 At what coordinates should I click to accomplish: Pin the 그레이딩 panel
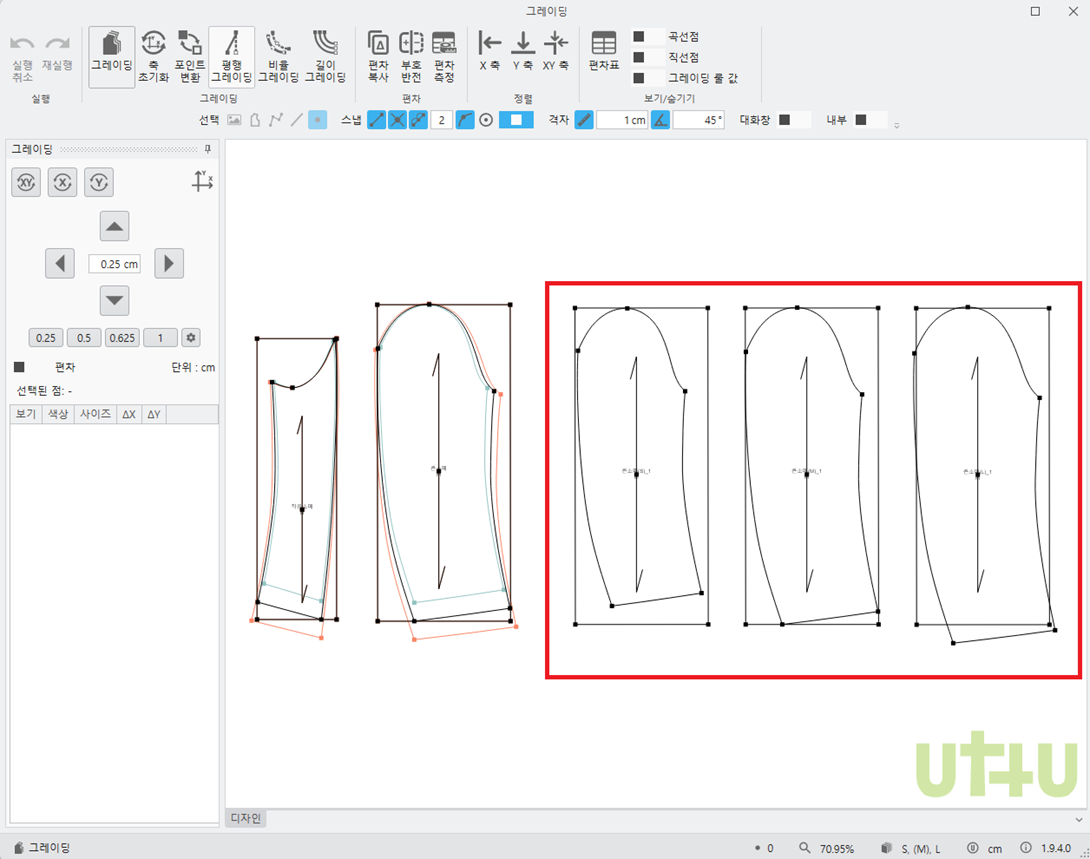tap(207, 149)
